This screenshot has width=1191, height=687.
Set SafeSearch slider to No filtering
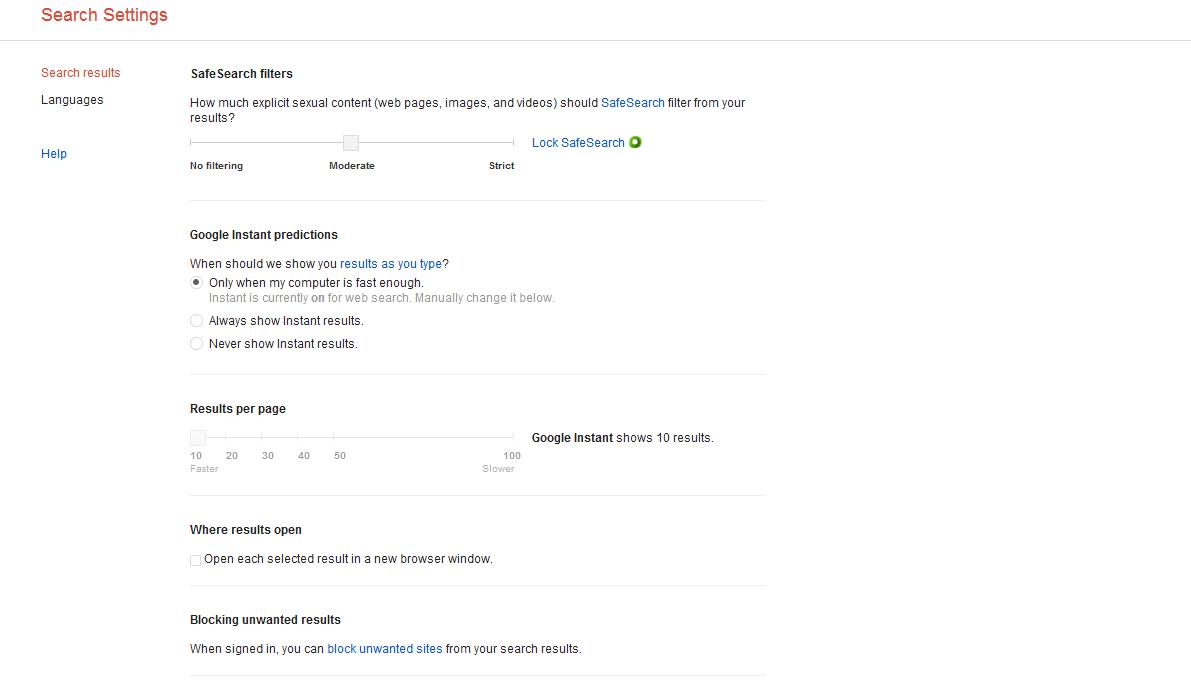191,143
